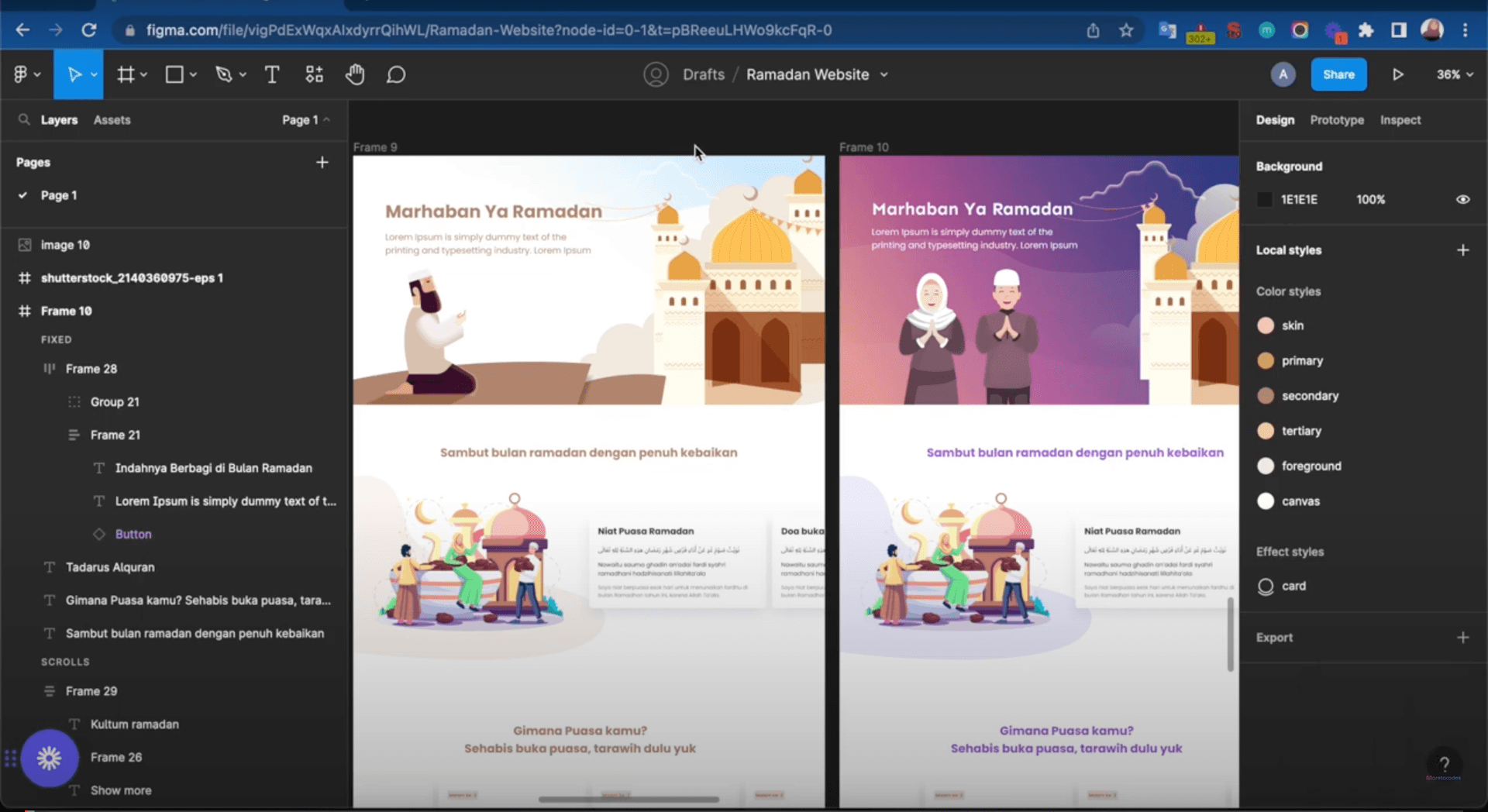Viewport: 1488px width, 812px height.
Task: Open Drafts breadcrumb link
Action: click(703, 74)
